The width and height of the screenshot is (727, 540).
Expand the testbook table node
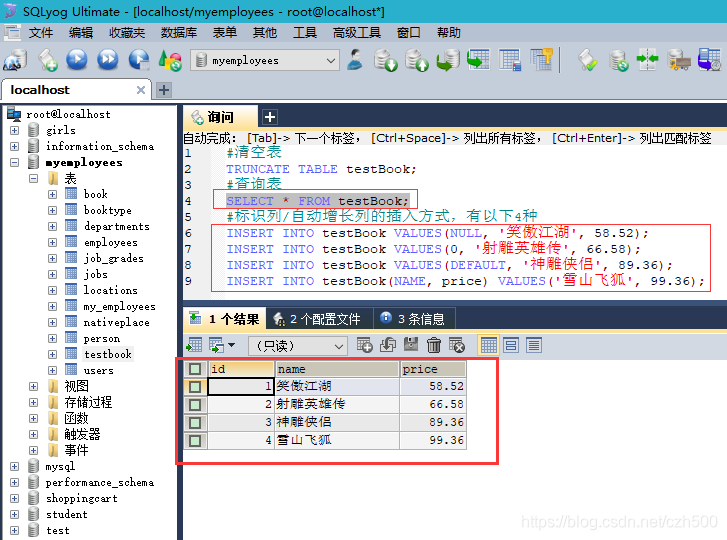point(52,354)
